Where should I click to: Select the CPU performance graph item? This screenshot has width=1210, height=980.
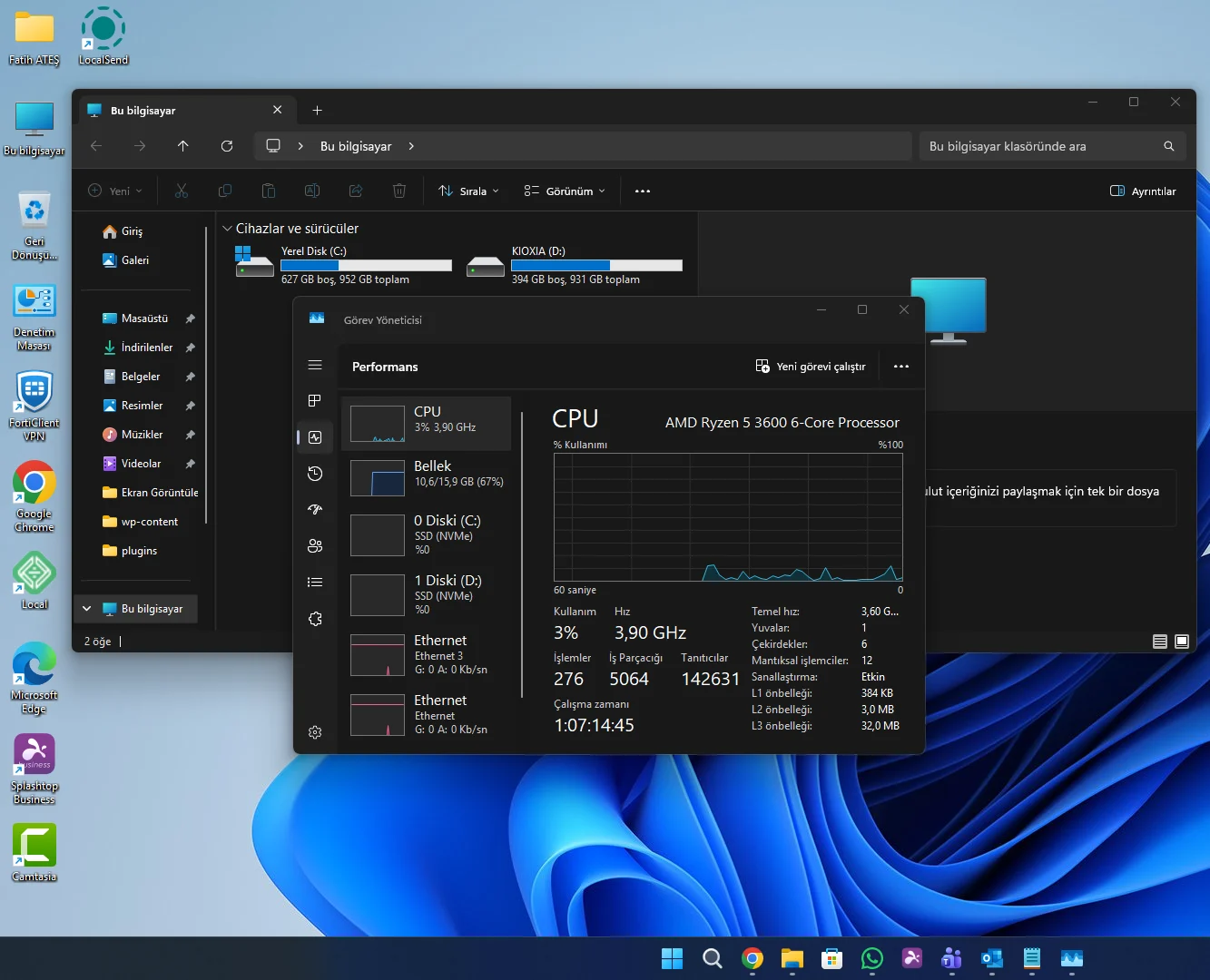click(x=427, y=424)
